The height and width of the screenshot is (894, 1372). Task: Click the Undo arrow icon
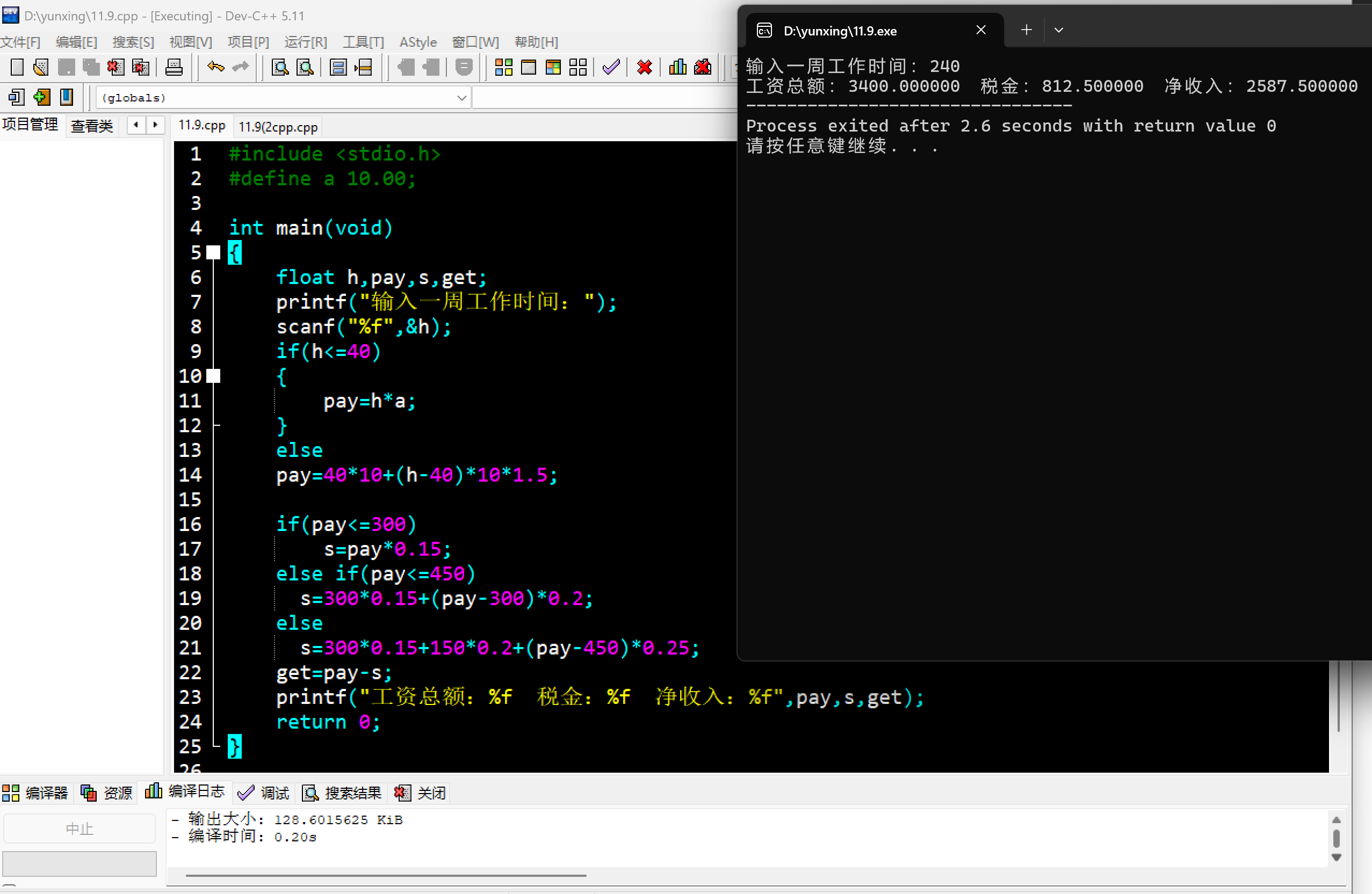coord(215,68)
